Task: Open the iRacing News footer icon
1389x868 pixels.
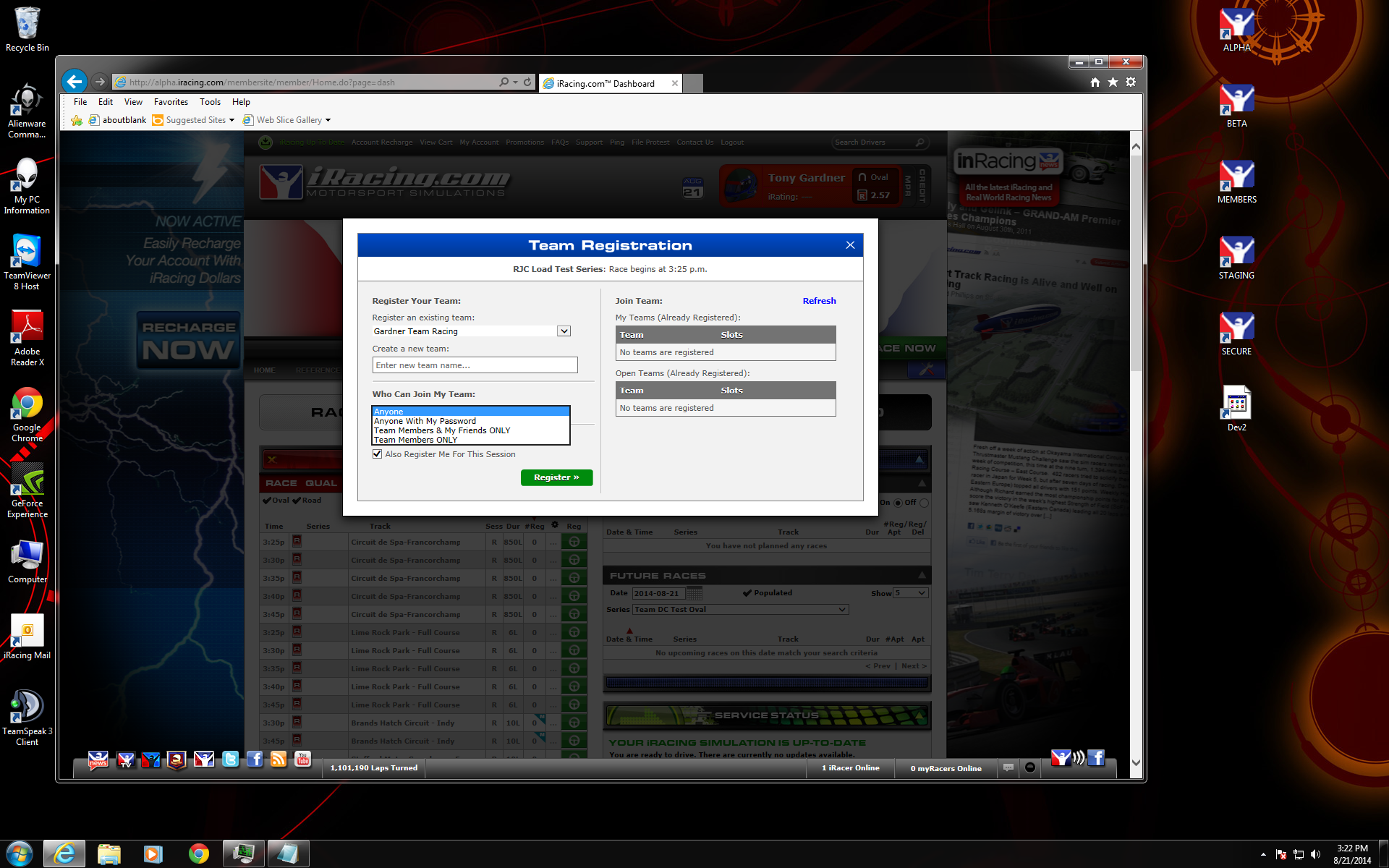Action: [x=98, y=759]
